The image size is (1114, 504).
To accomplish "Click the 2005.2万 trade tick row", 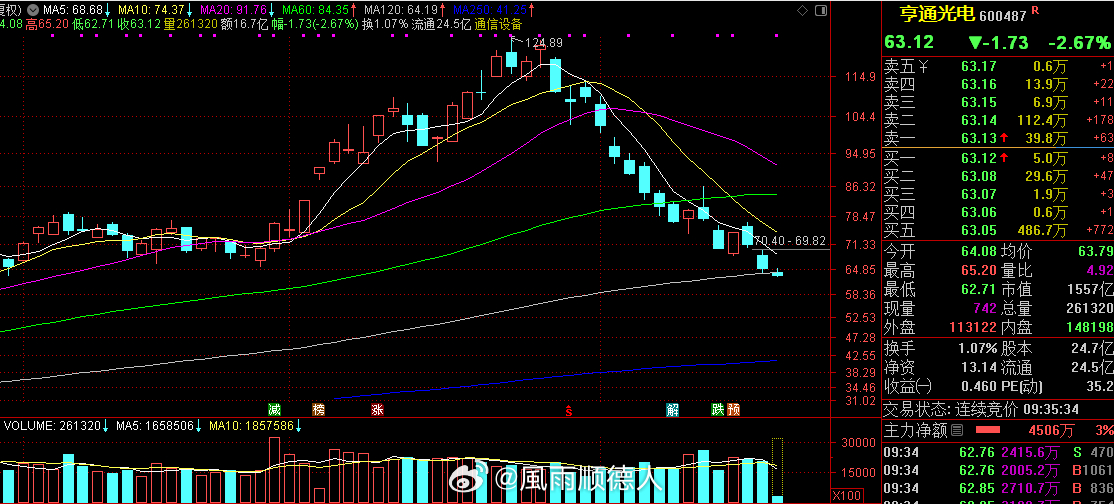I will [998, 469].
